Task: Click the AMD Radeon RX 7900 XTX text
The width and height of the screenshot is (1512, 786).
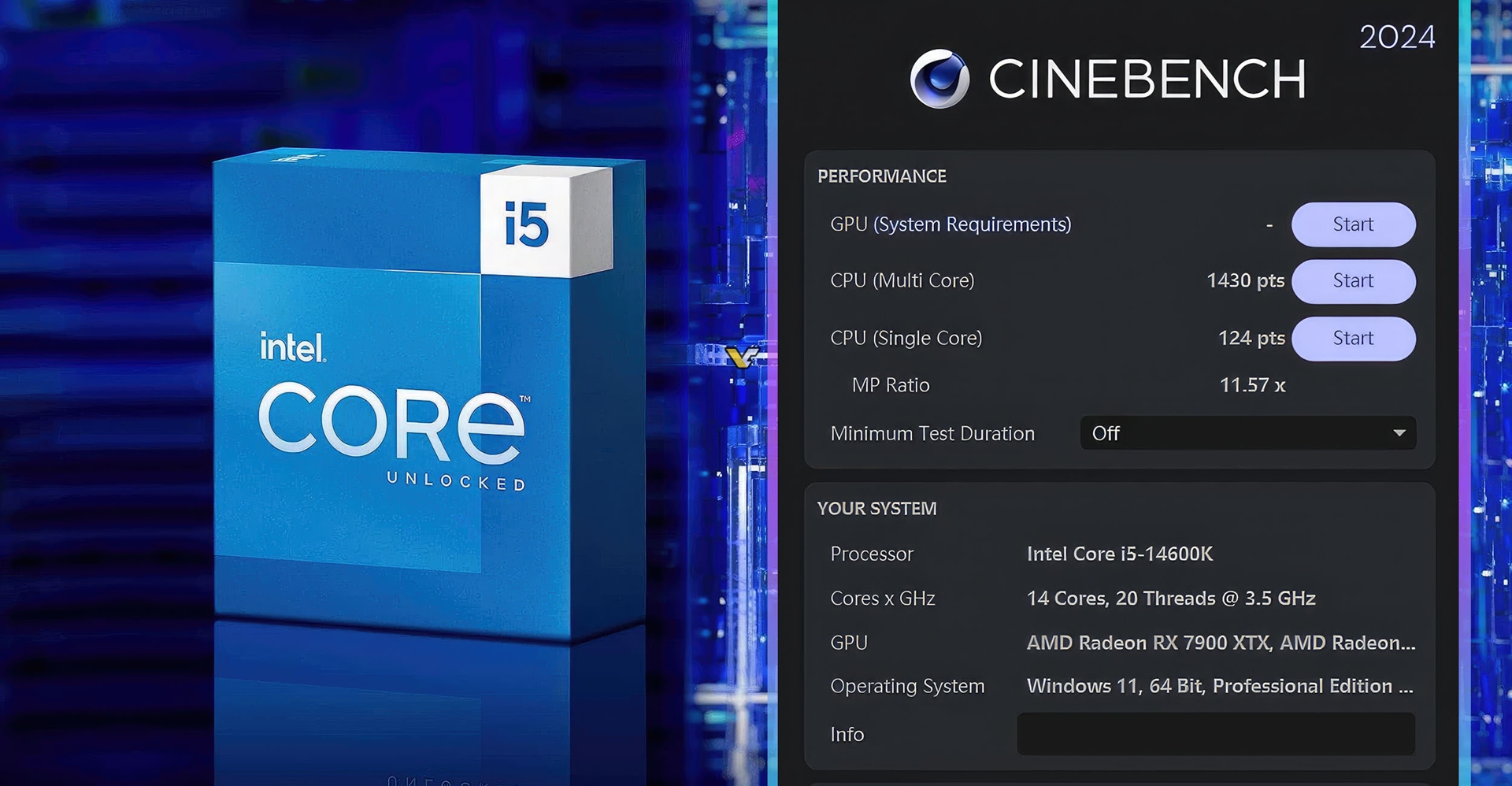Action: click(1221, 643)
